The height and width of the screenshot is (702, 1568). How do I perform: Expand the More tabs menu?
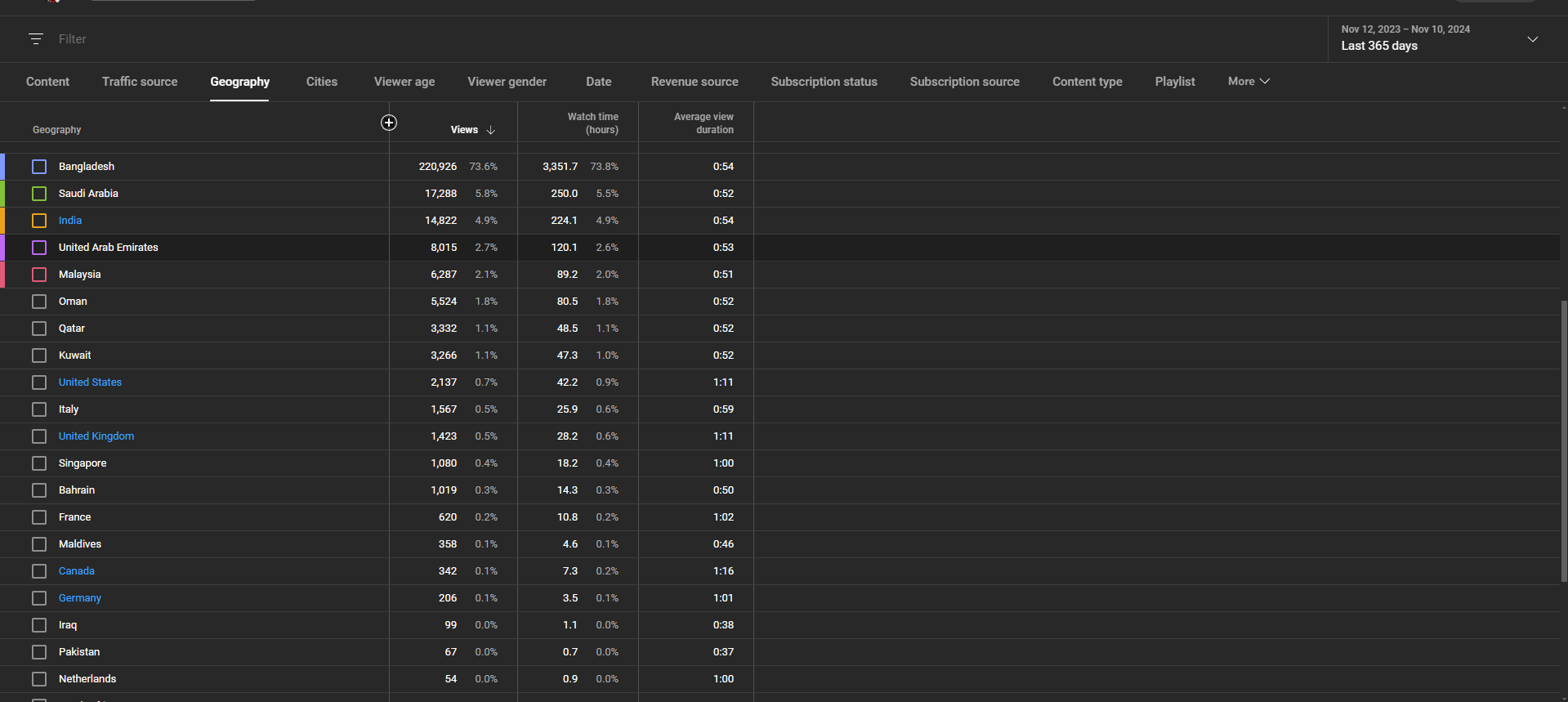(1248, 82)
